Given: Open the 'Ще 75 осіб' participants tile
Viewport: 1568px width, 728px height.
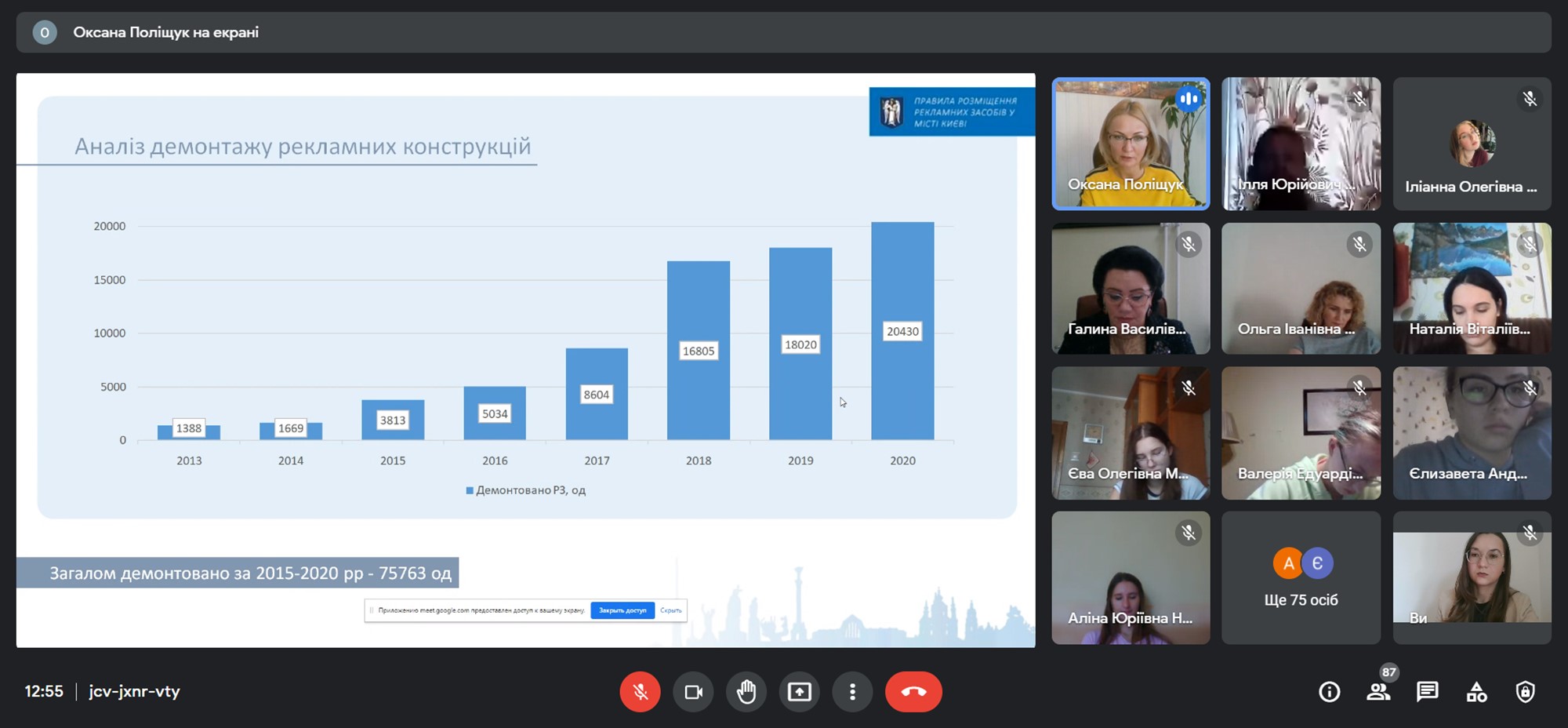Looking at the screenshot, I should [x=1301, y=578].
